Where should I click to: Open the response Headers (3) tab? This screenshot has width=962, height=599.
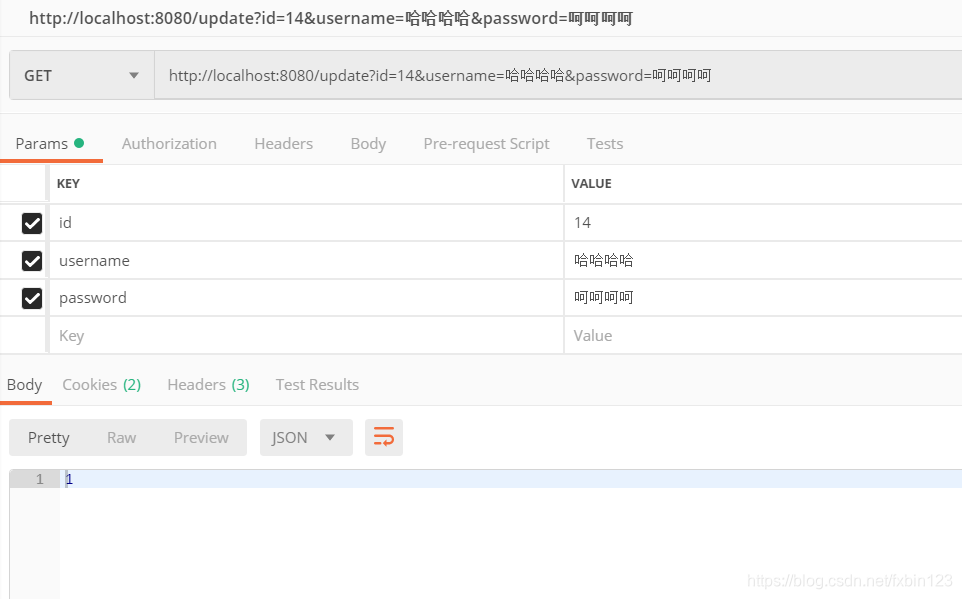pos(209,385)
